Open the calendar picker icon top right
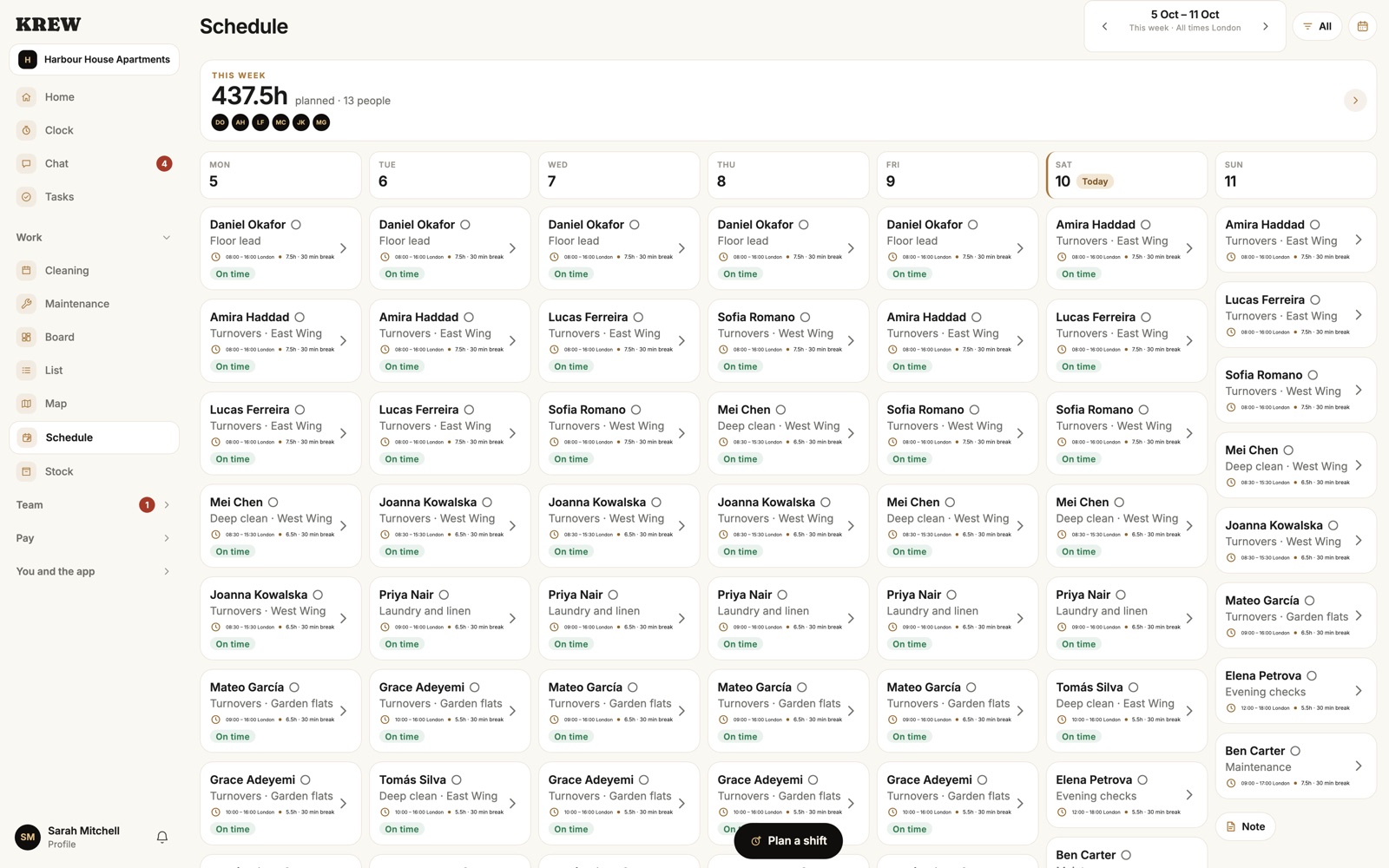This screenshot has width=1389, height=868. pos(1362,26)
